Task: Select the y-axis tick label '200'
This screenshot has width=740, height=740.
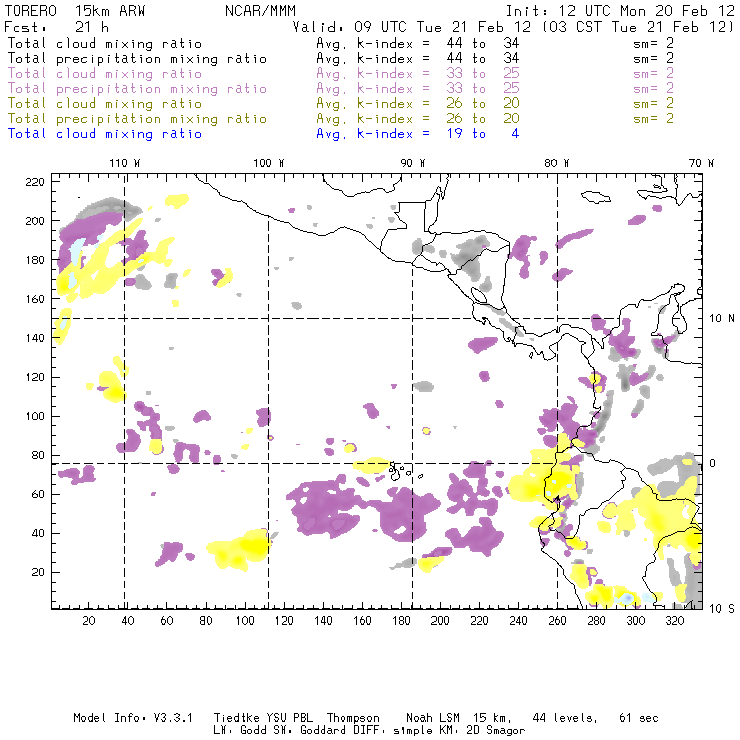Action: pos(35,221)
